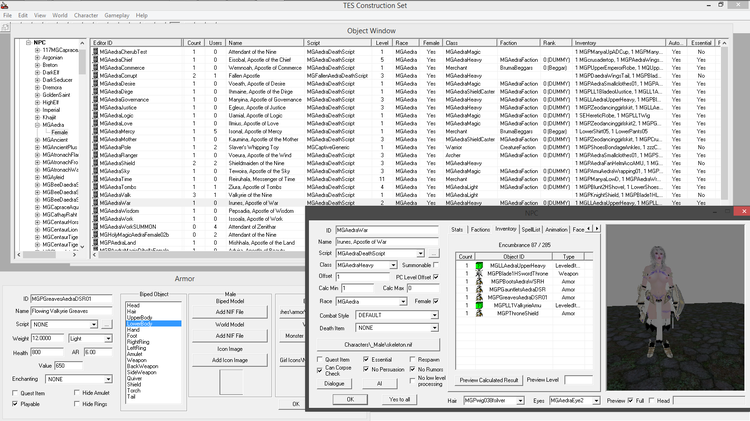
Task: Click Add NIF File under Biped Model
Action: 230,312
